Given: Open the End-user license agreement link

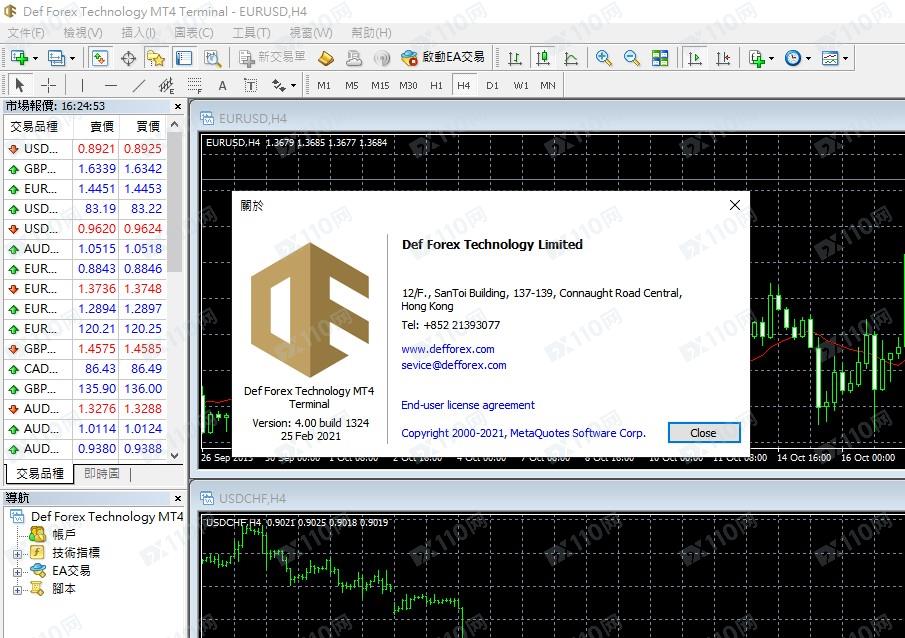Looking at the screenshot, I should tap(468, 405).
